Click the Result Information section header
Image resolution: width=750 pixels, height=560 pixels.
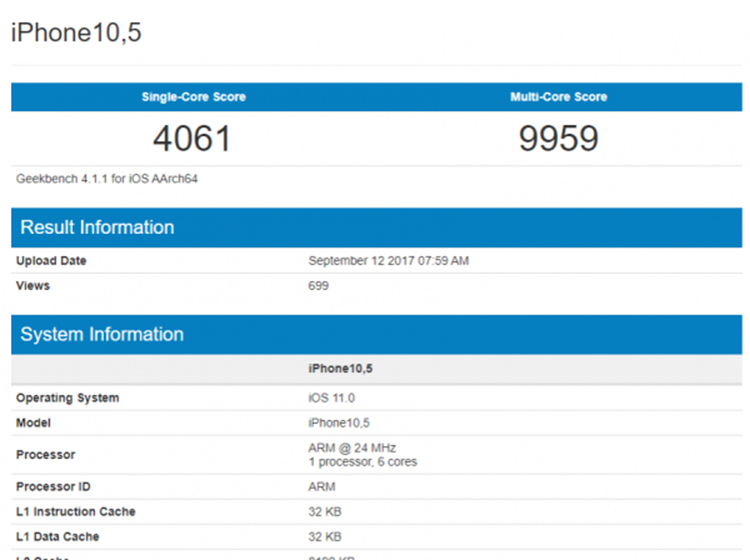point(97,227)
